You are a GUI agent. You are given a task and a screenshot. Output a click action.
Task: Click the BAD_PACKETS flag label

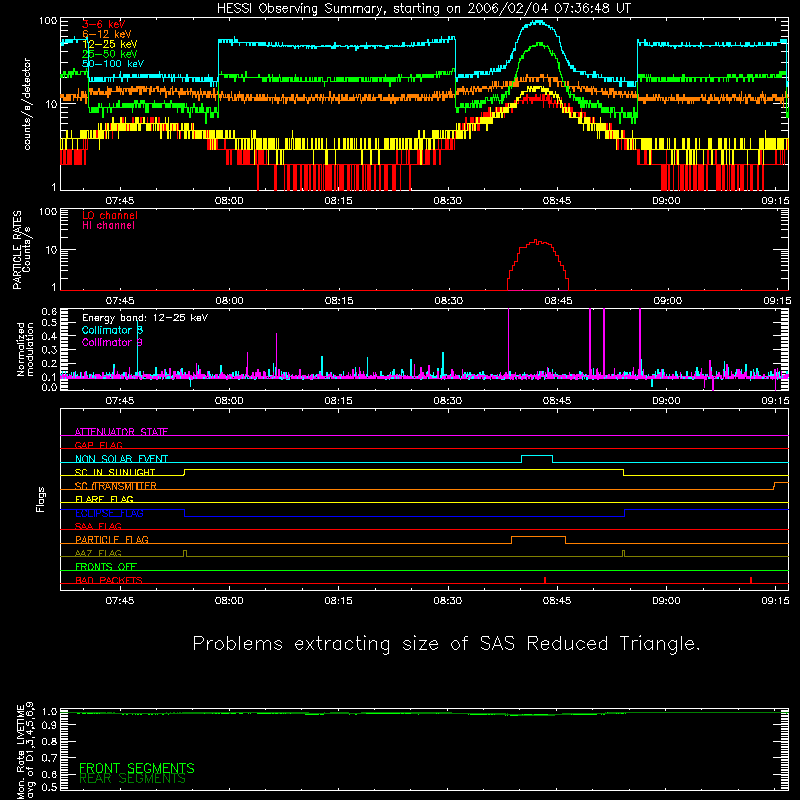(x=109, y=580)
